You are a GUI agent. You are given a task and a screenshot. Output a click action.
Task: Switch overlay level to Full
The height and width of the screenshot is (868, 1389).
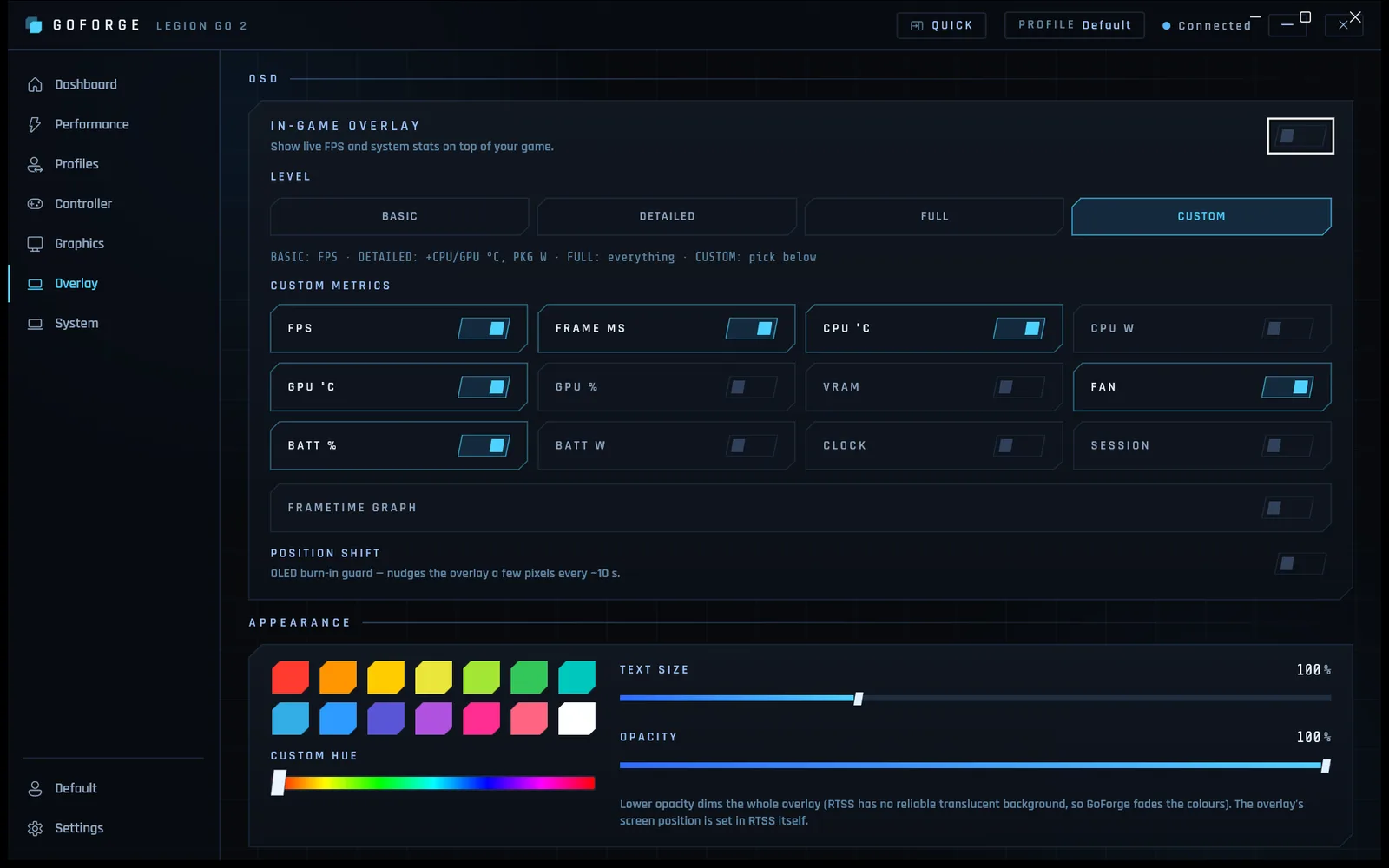pos(934,216)
